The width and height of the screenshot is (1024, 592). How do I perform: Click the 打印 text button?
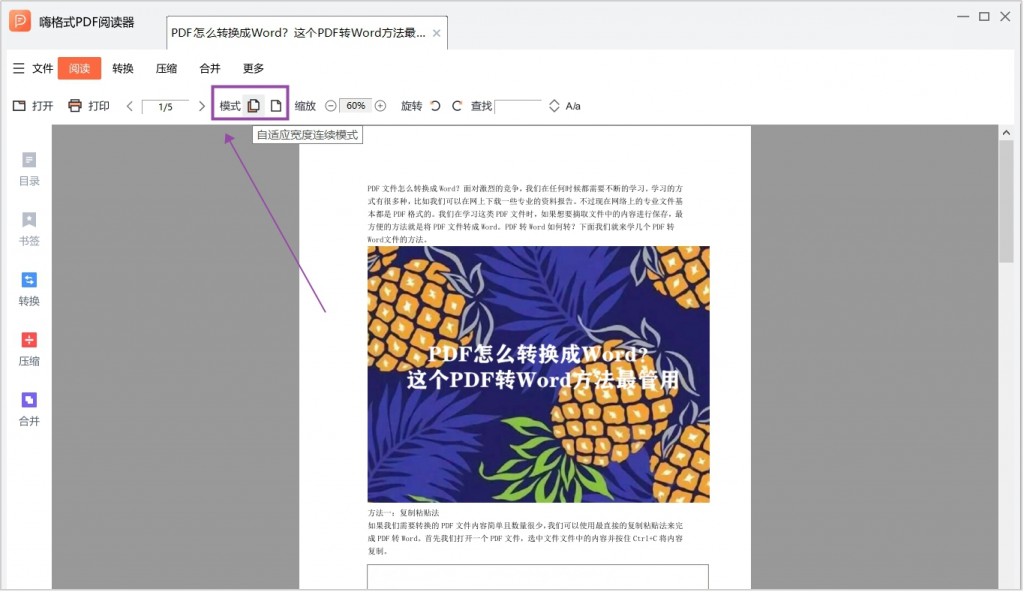click(99, 106)
